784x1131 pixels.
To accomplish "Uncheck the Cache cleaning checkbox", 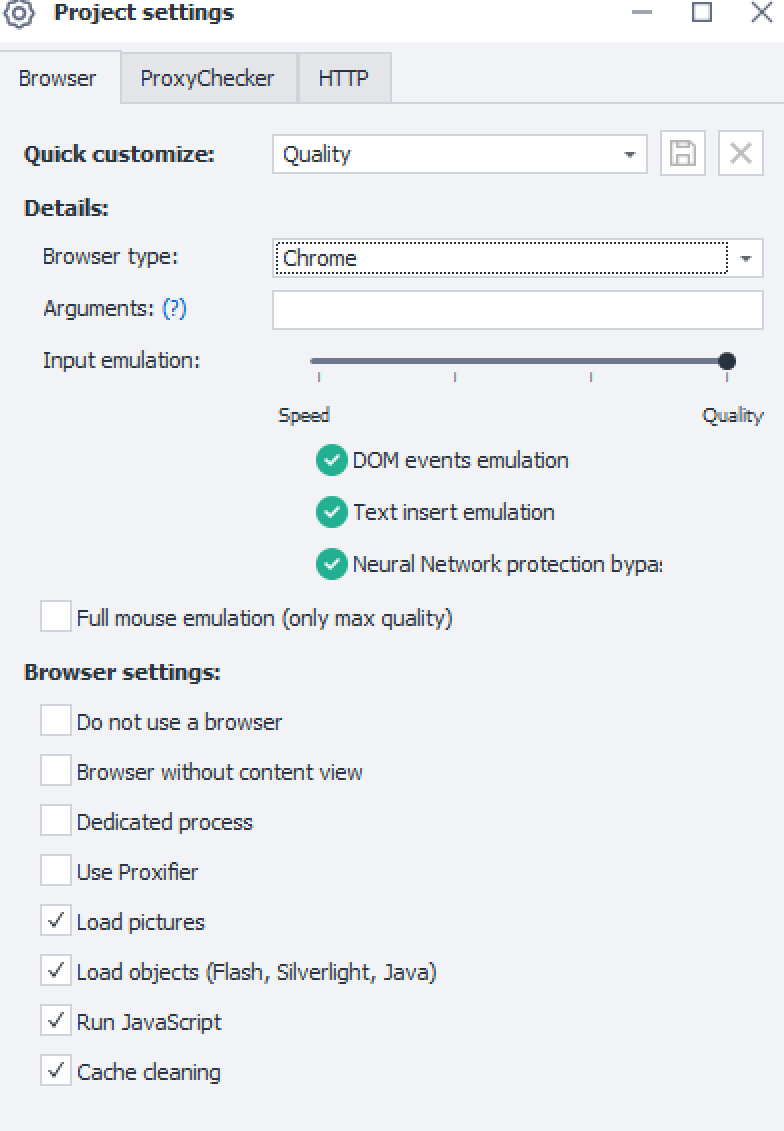I will 56,1071.
